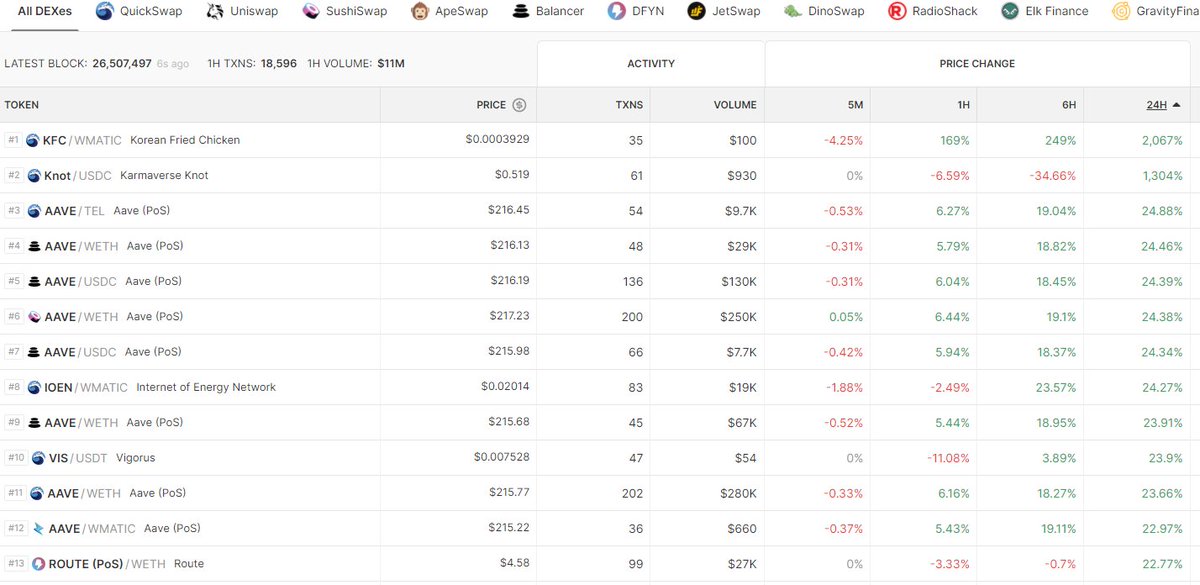1200x585 pixels.
Task: Sort by the 1H price change header
Action: tap(962, 105)
